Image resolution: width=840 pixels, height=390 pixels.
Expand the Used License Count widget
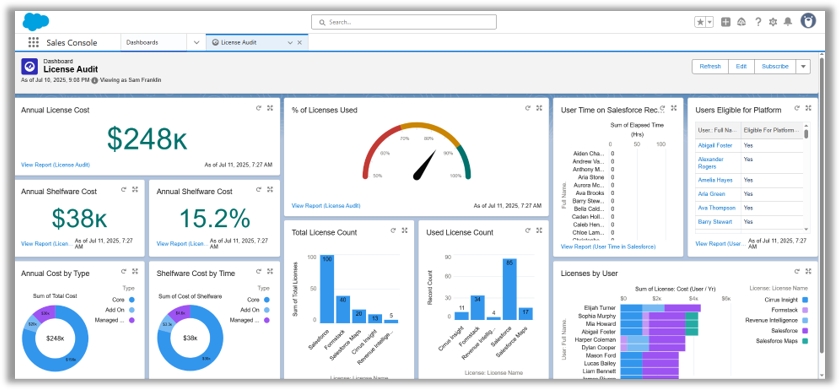[x=539, y=230]
